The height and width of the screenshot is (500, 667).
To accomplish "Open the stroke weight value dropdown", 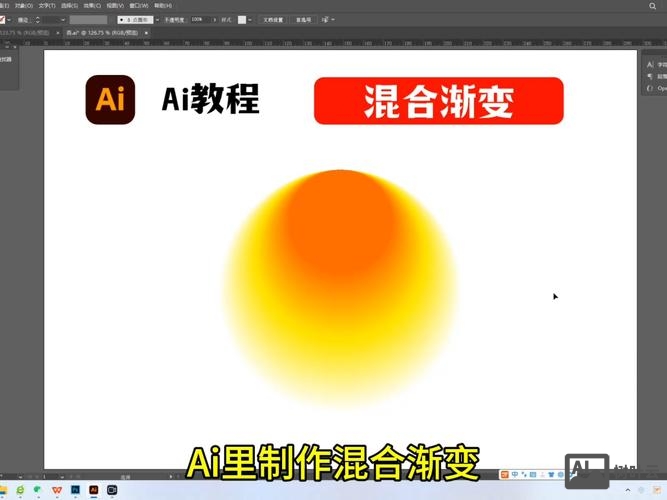I will [63, 20].
